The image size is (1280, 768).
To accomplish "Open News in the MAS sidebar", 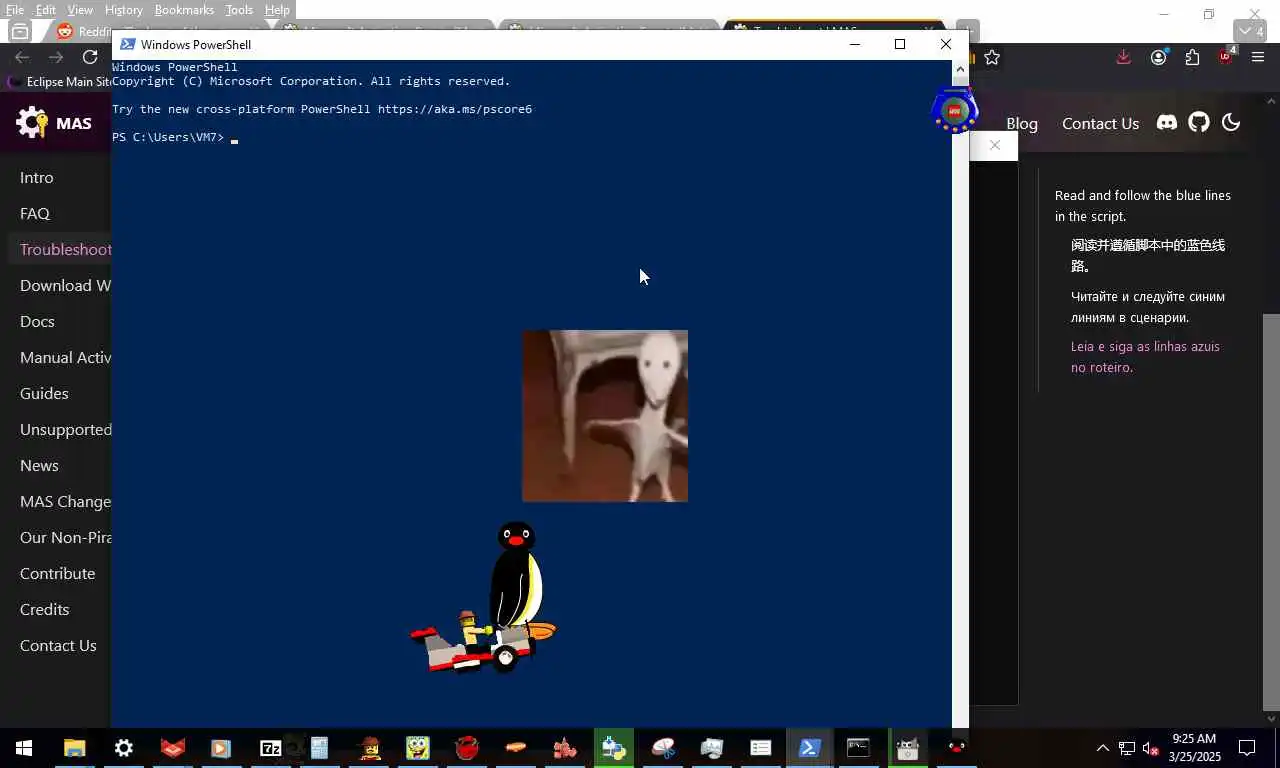I will pyautogui.click(x=39, y=465).
